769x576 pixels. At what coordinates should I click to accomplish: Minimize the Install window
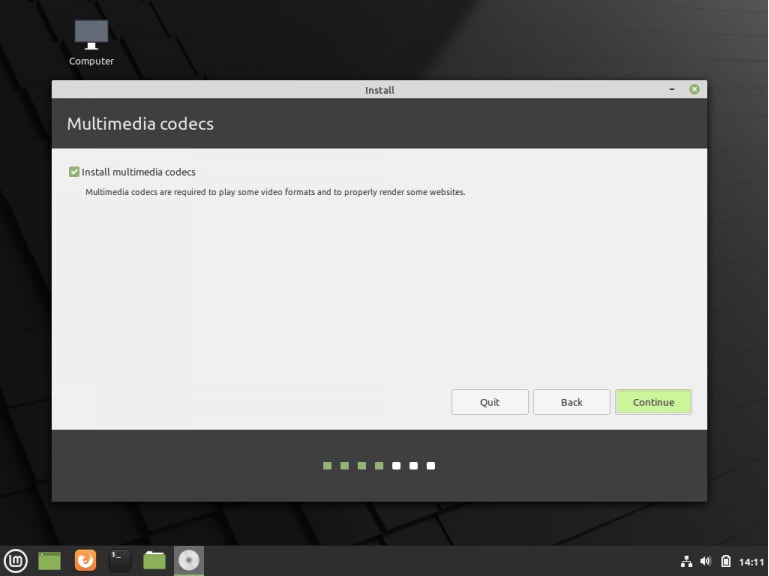(672, 89)
